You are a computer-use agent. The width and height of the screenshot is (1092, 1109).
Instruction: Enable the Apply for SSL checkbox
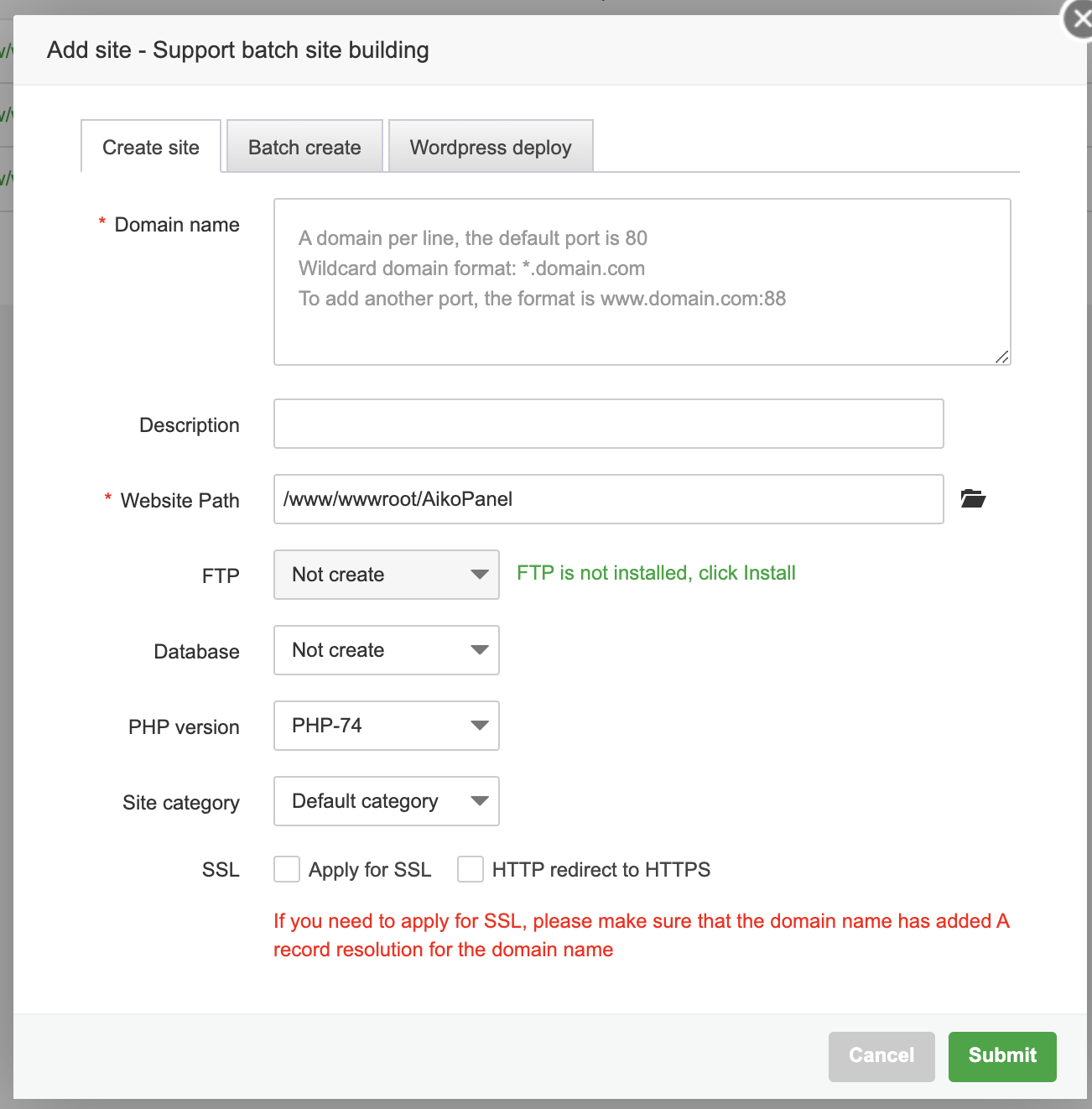point(287,869)
